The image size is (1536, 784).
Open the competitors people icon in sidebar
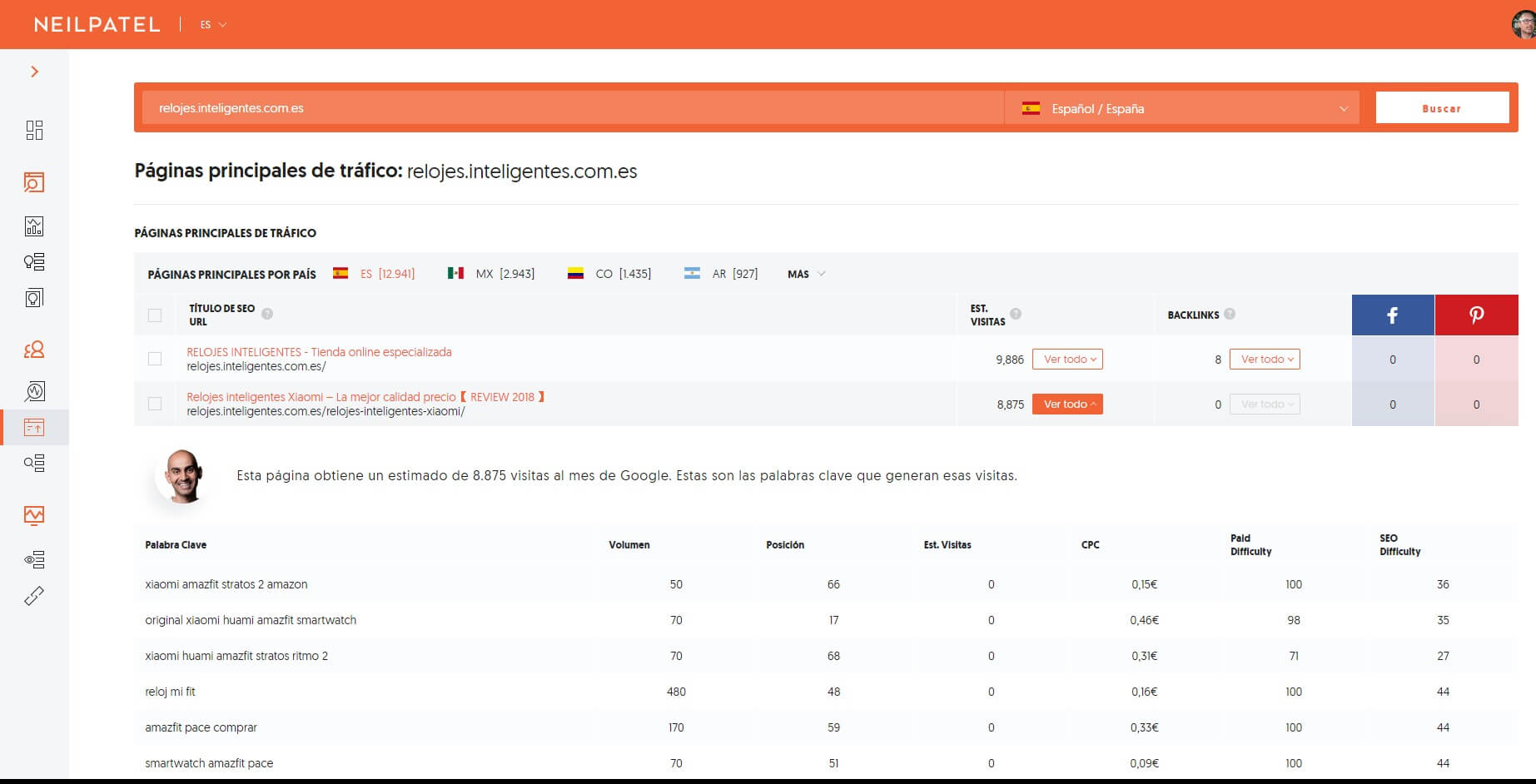point(34,350)
